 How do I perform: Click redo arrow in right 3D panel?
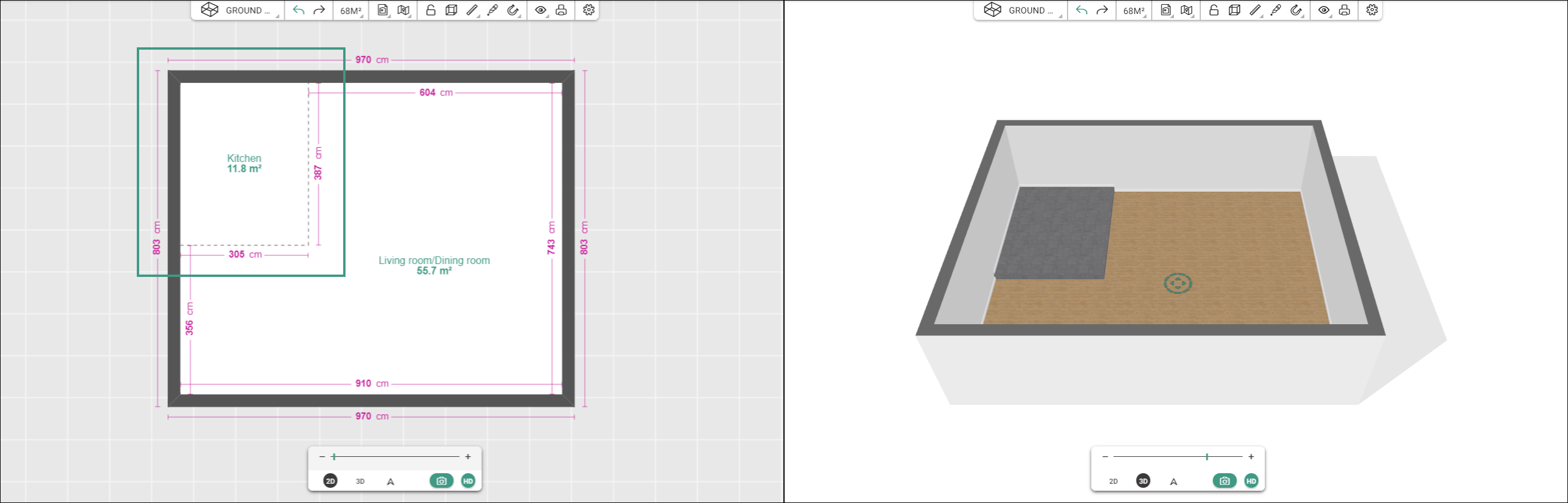point(1101,11)
